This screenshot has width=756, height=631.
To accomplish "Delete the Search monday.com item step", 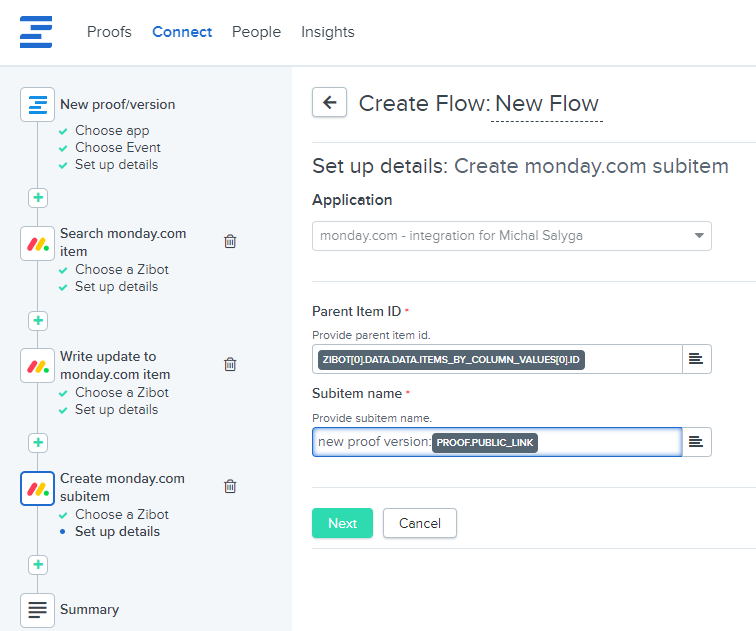I will pyautogui.click(x=230, y=241).
